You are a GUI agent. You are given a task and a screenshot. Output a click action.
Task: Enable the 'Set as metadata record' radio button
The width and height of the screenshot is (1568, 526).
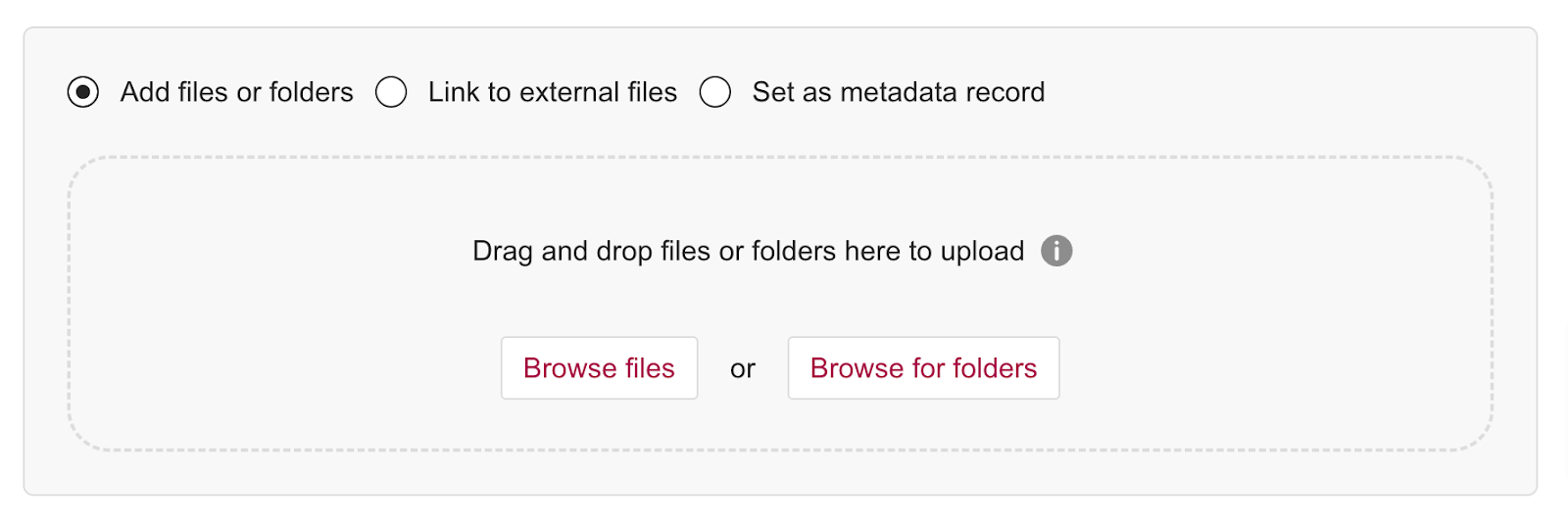click(x=715, y=92)
